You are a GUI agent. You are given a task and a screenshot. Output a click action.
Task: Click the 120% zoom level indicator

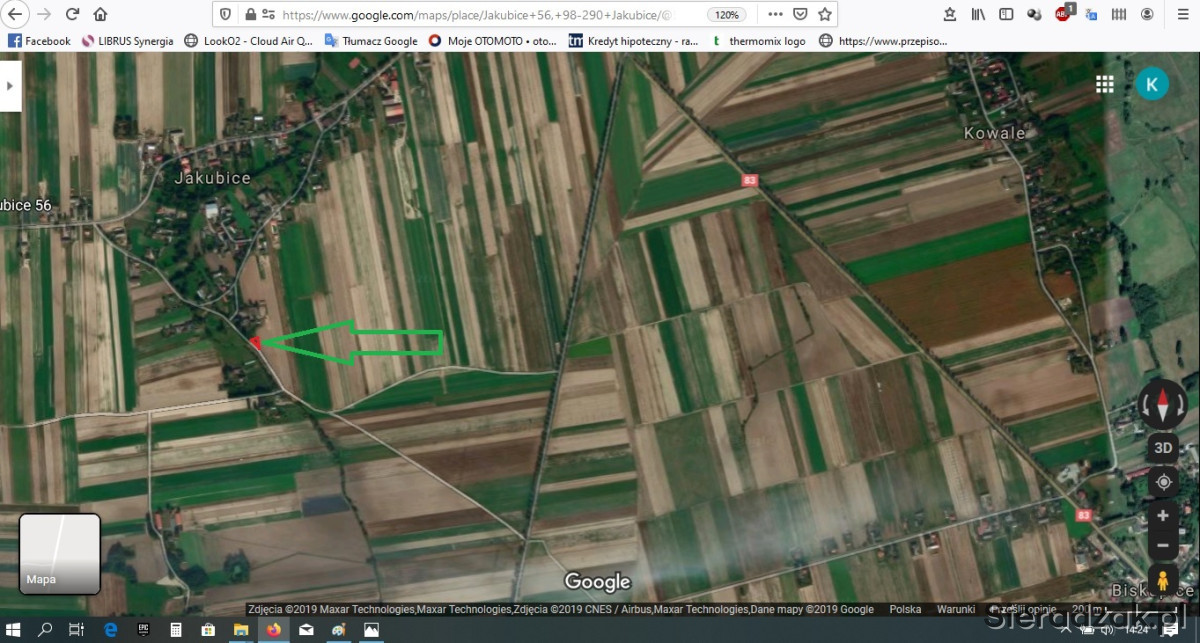tap(726, 15)
